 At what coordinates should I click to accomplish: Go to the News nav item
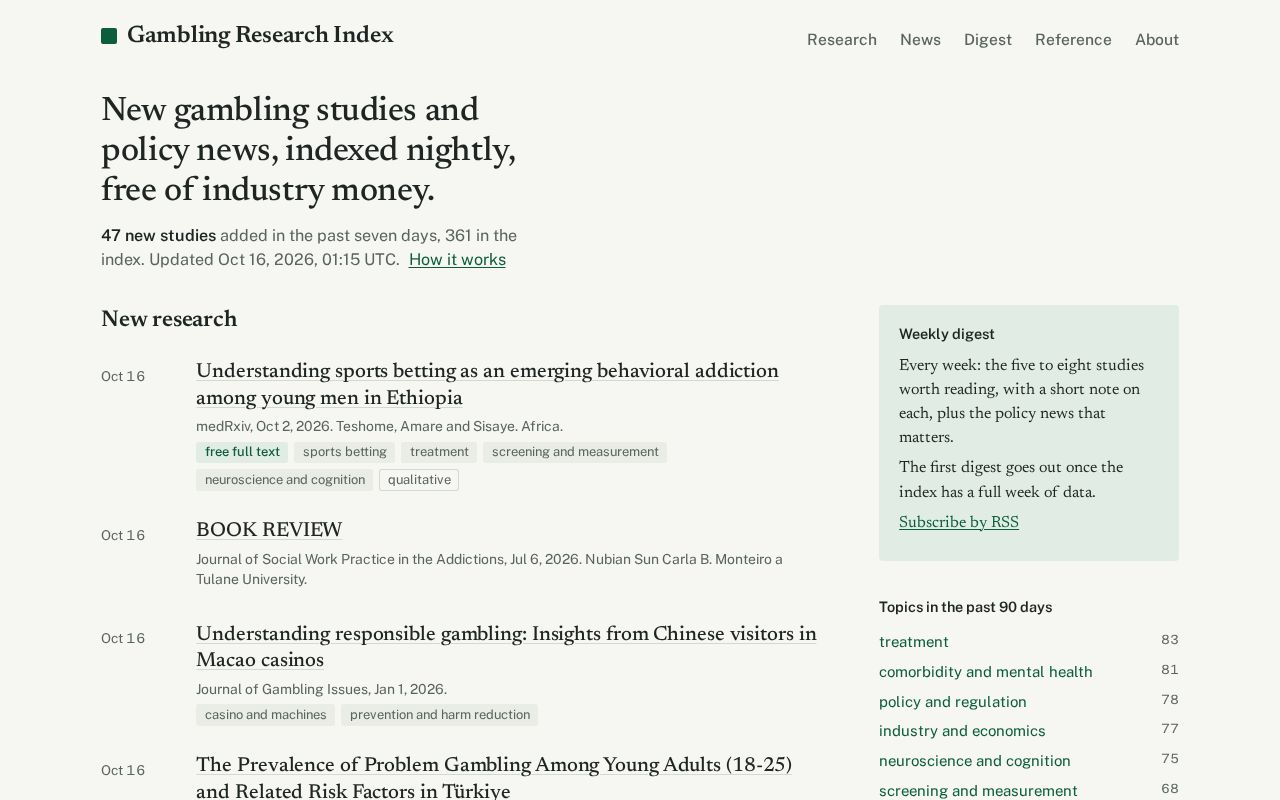click(x=920, y=40)
